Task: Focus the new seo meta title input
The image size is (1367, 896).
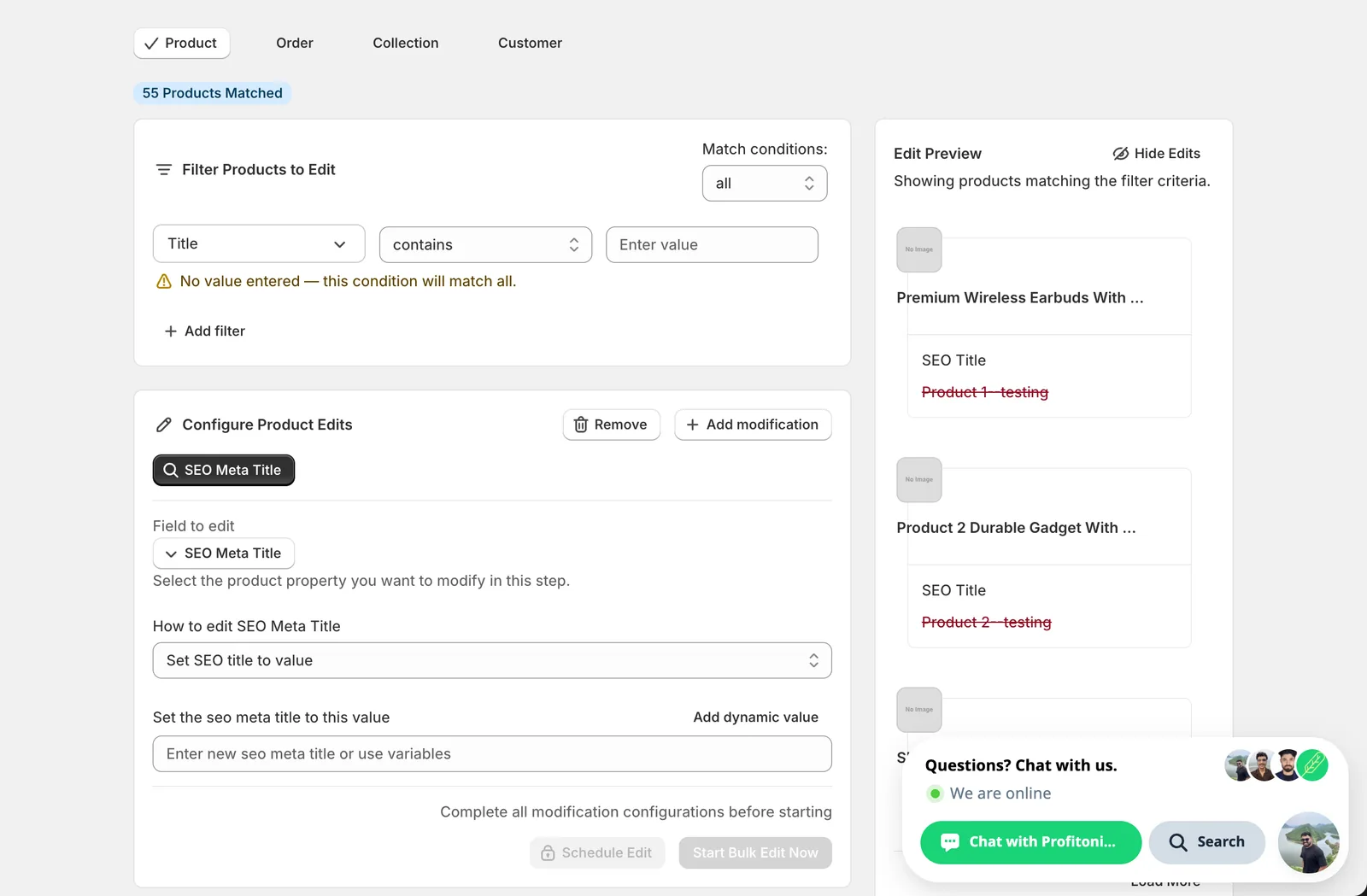Action: click(492, 754)
